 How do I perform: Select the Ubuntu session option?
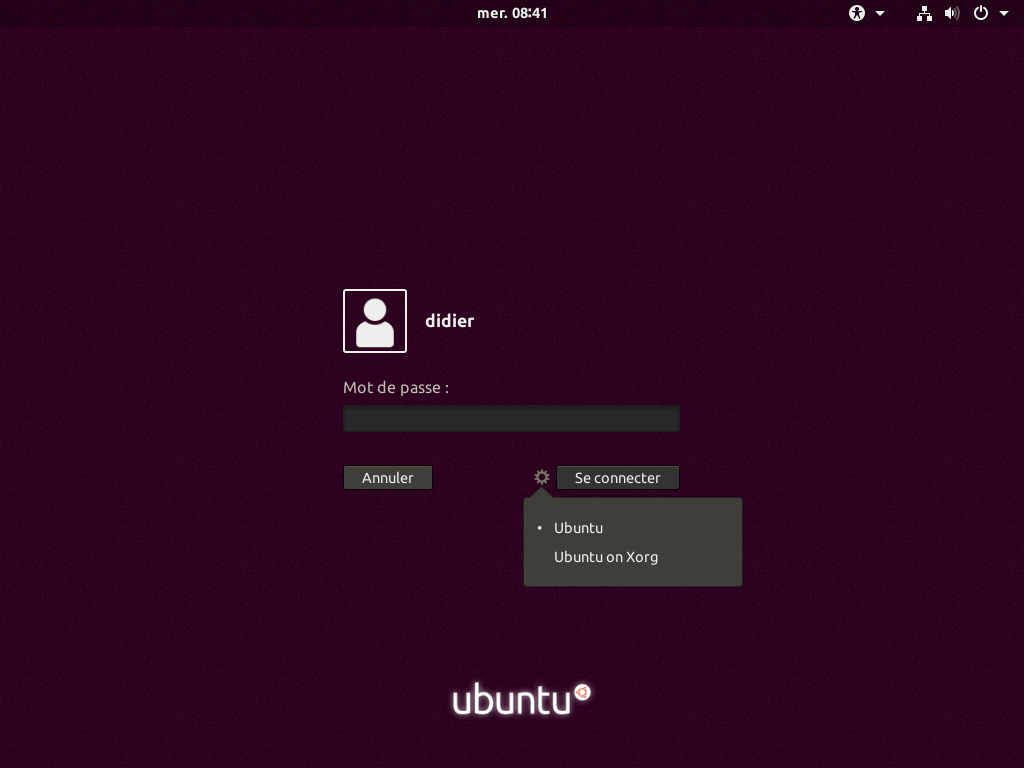click(x=579, y=528)
